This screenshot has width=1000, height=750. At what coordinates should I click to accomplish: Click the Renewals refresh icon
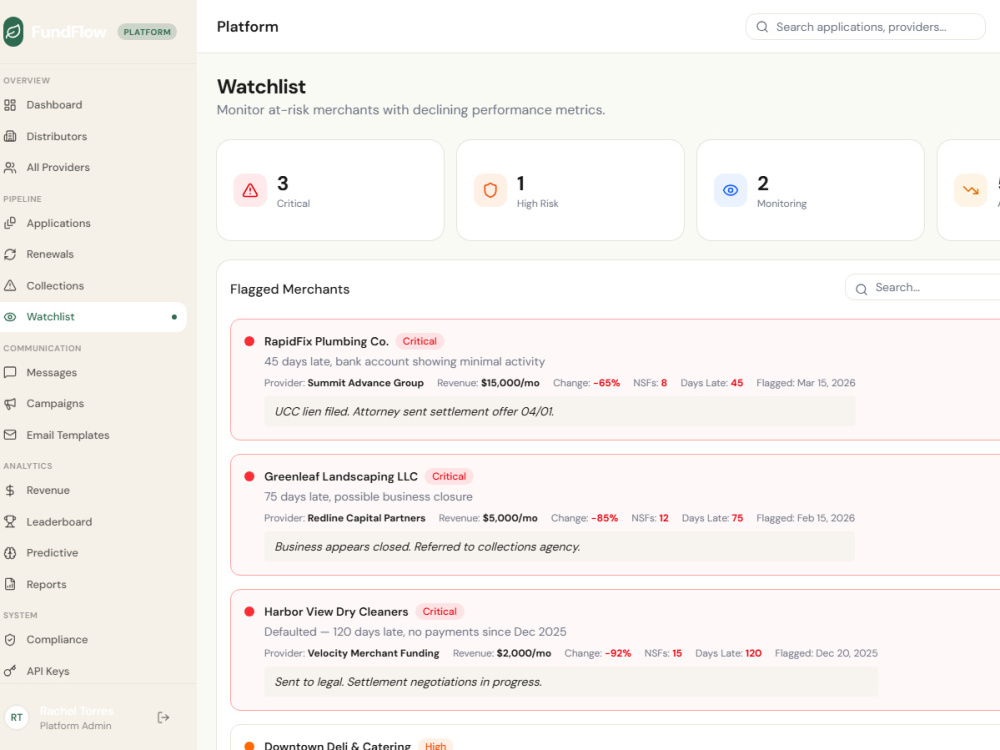(10, 254)
